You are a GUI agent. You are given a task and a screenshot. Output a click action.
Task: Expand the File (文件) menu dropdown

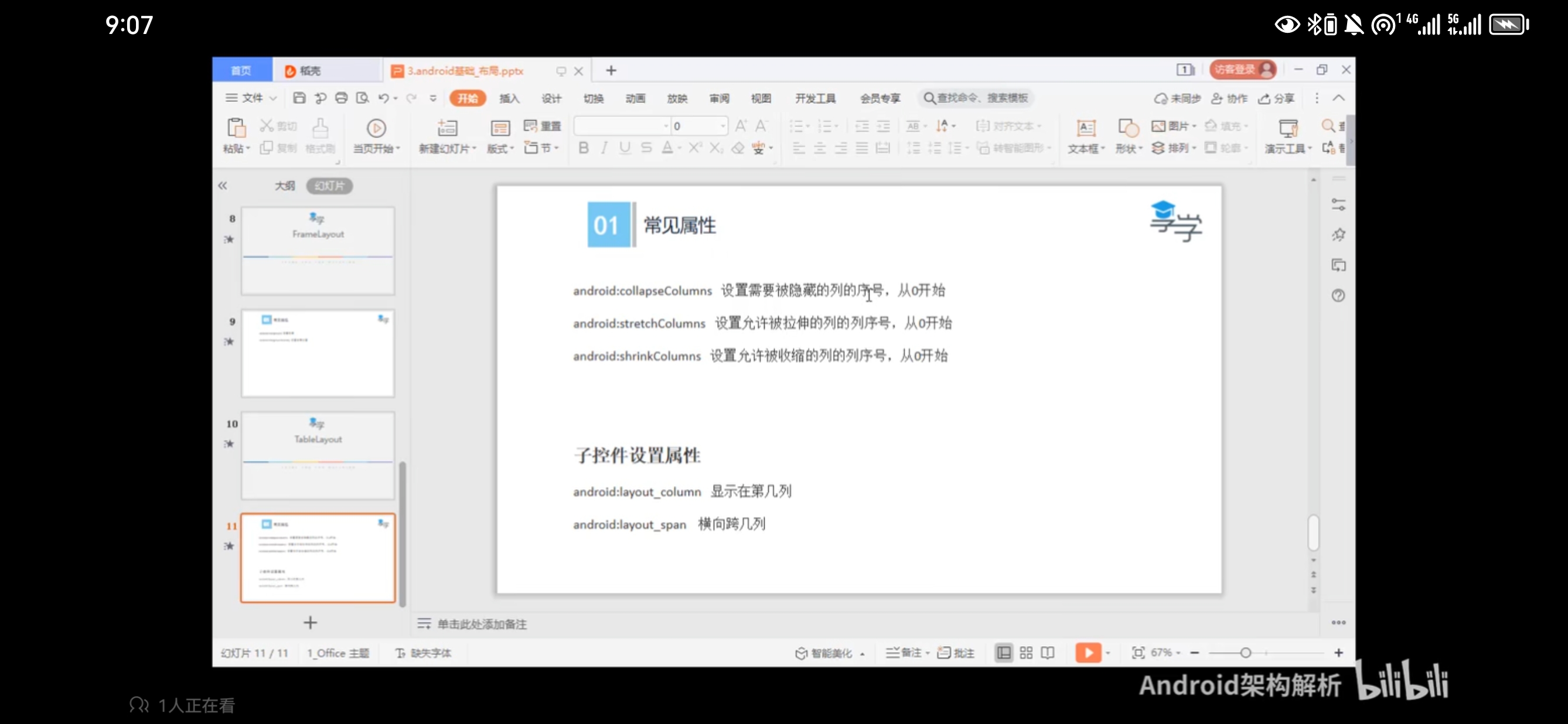click(x=252, y=98)
